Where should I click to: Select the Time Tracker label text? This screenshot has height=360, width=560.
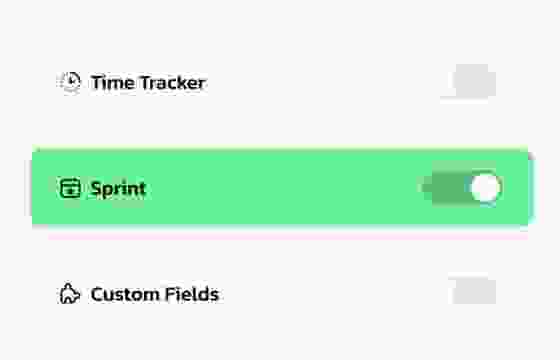point(148,82)
